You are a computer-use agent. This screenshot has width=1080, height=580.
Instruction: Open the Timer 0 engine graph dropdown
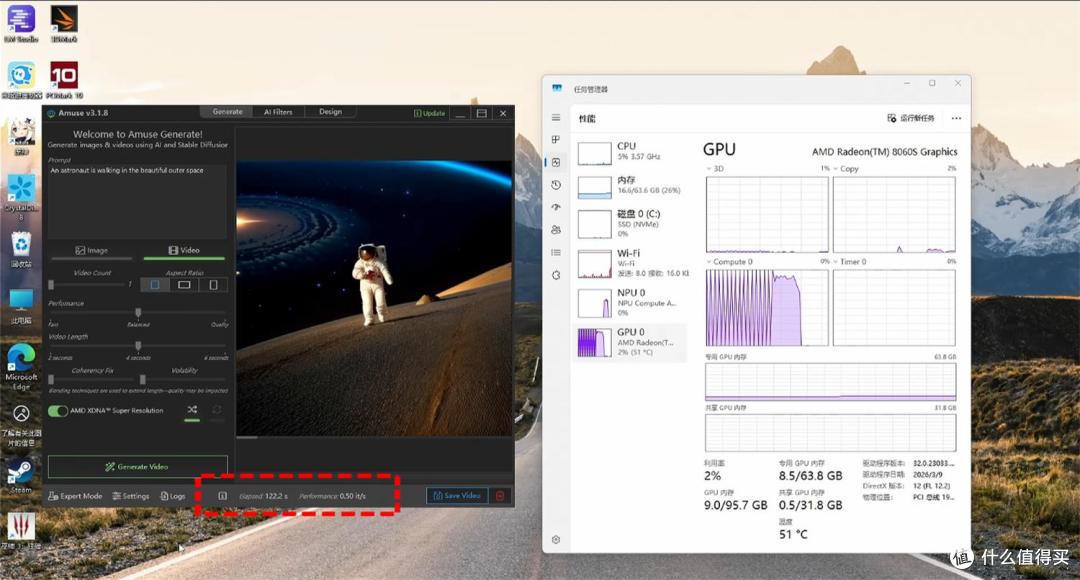click(850, 262)
